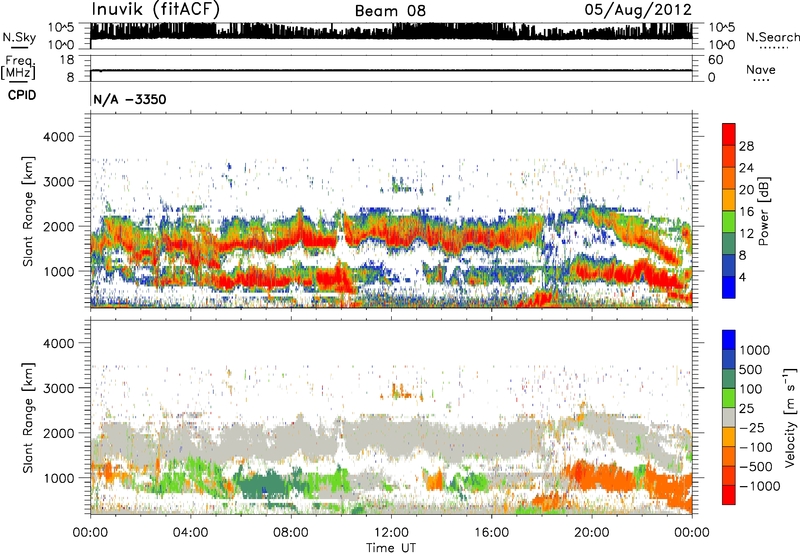Click the blue top of Velocity colorbar
This screenshot has height=554, width=800.
729,340
